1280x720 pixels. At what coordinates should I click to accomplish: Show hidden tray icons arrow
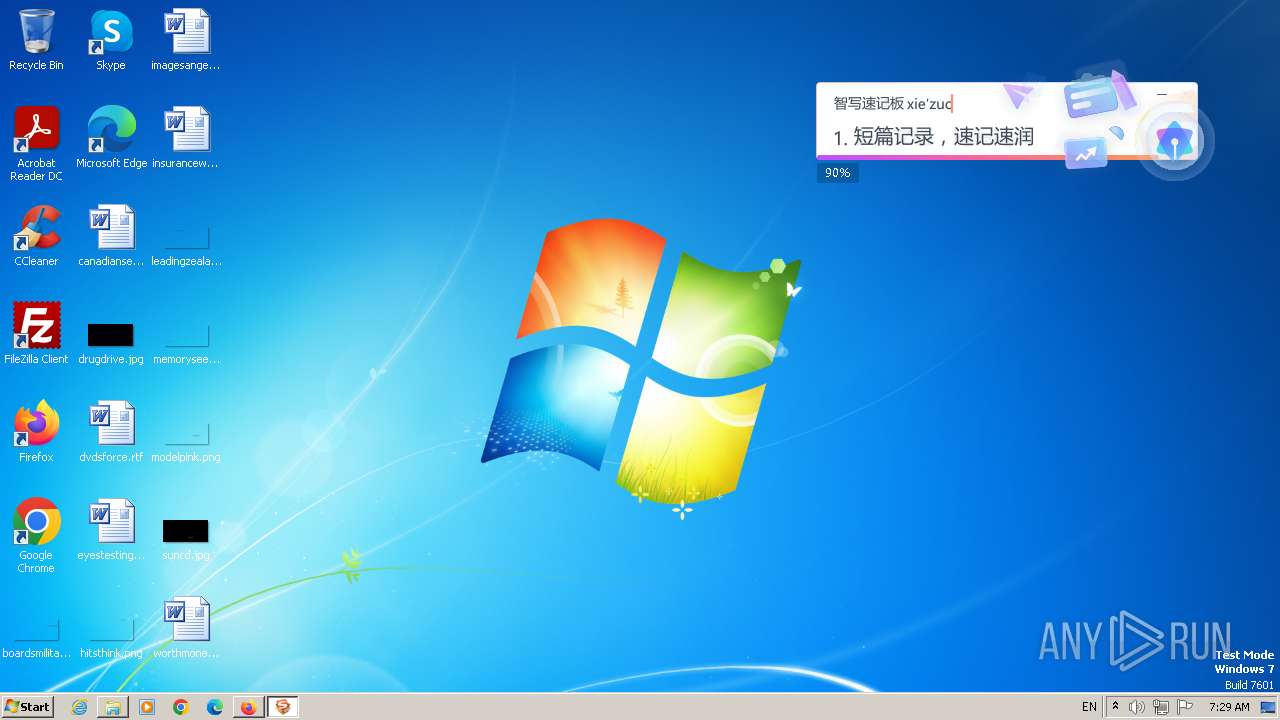[x=1115, y=707]
